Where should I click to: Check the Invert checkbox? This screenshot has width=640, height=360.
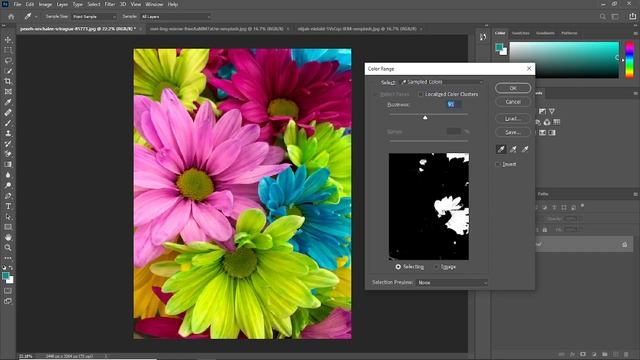point(498,164)
